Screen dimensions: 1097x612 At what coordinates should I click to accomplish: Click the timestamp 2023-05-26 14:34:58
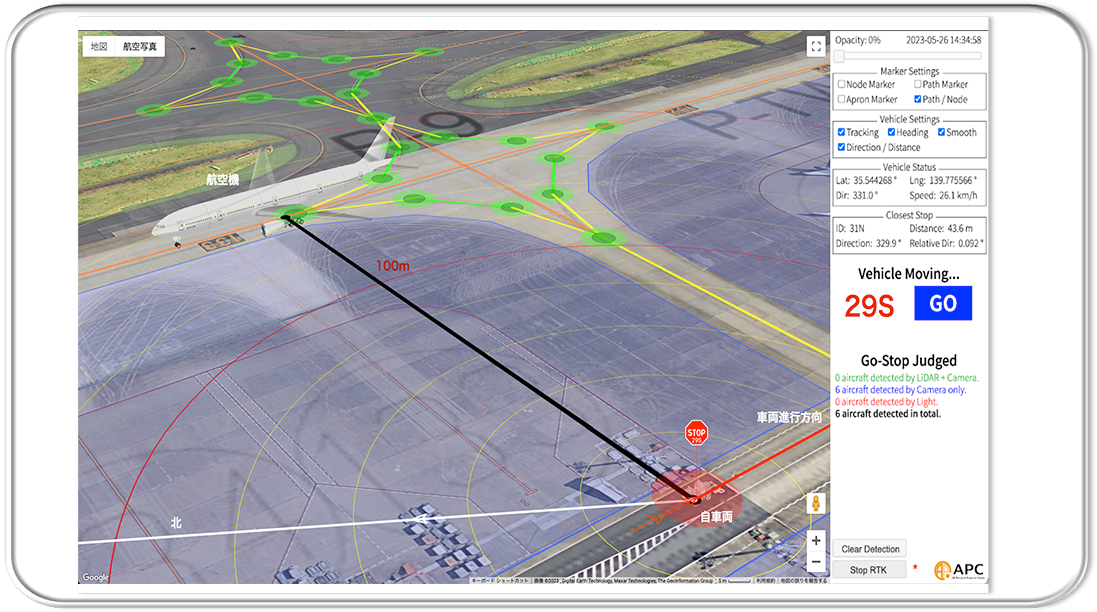[944, 41]
